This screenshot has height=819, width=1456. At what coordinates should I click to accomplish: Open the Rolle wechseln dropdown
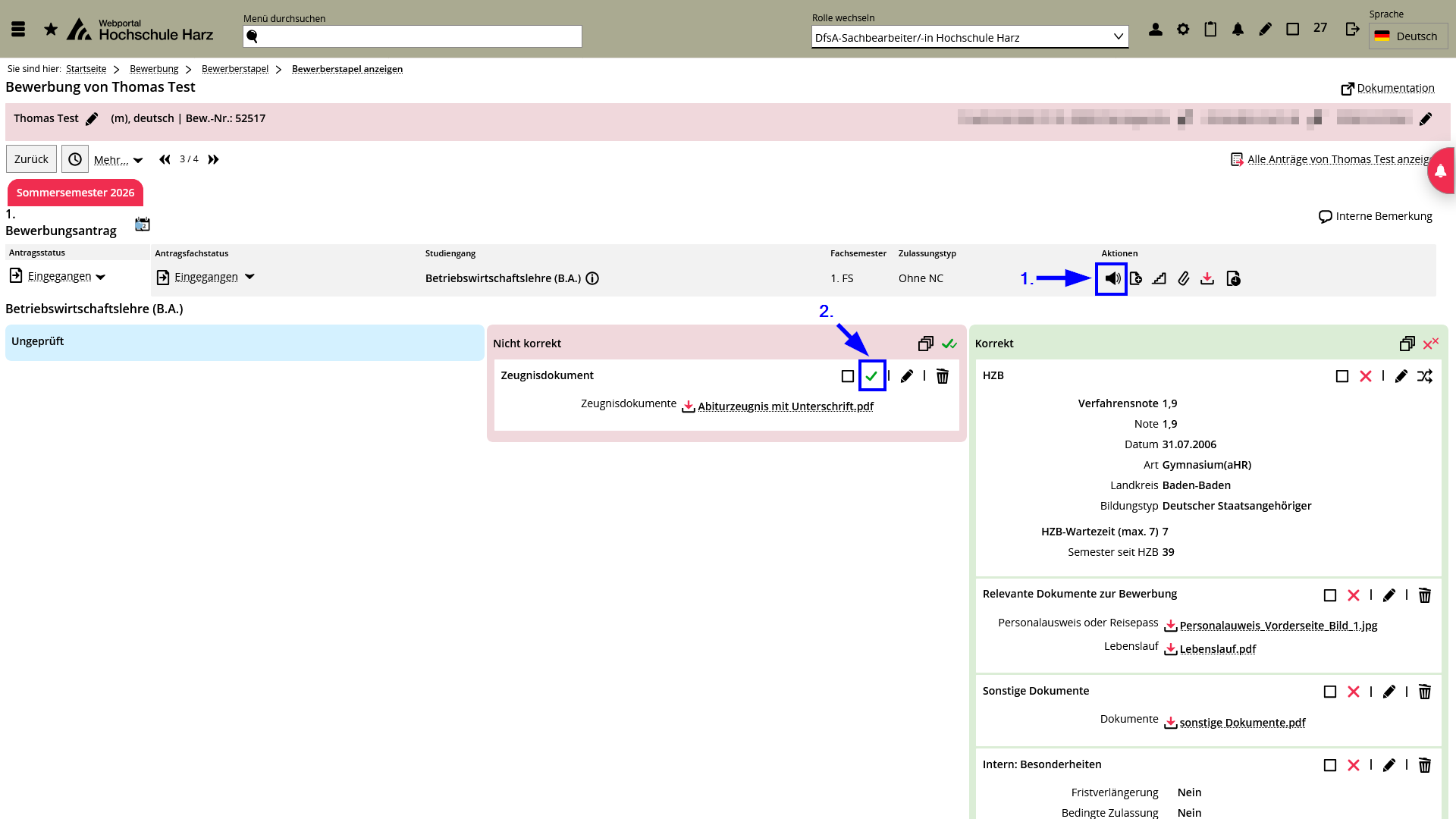point(969,37)
